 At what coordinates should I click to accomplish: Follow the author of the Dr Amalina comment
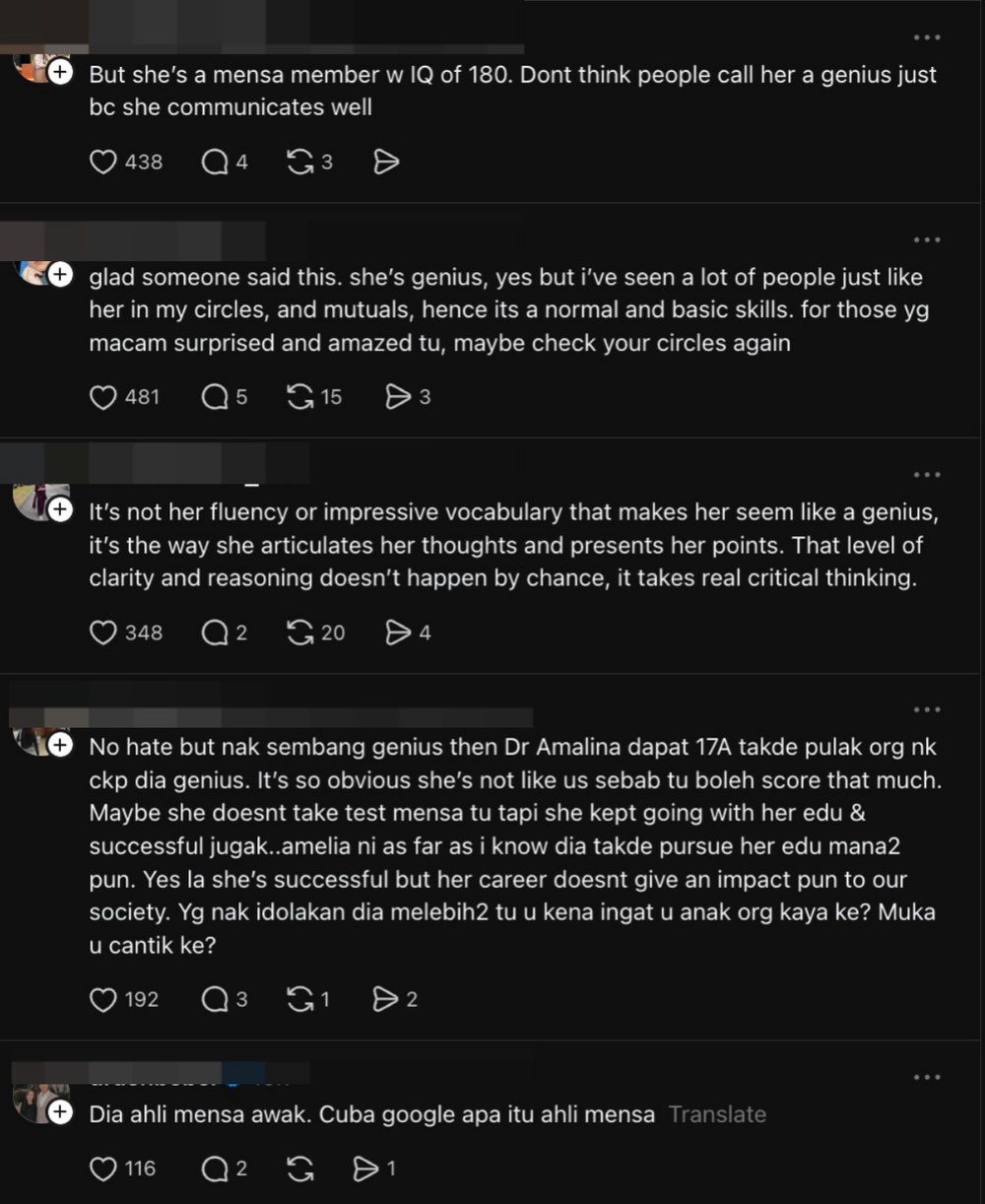tap(60, 745)
